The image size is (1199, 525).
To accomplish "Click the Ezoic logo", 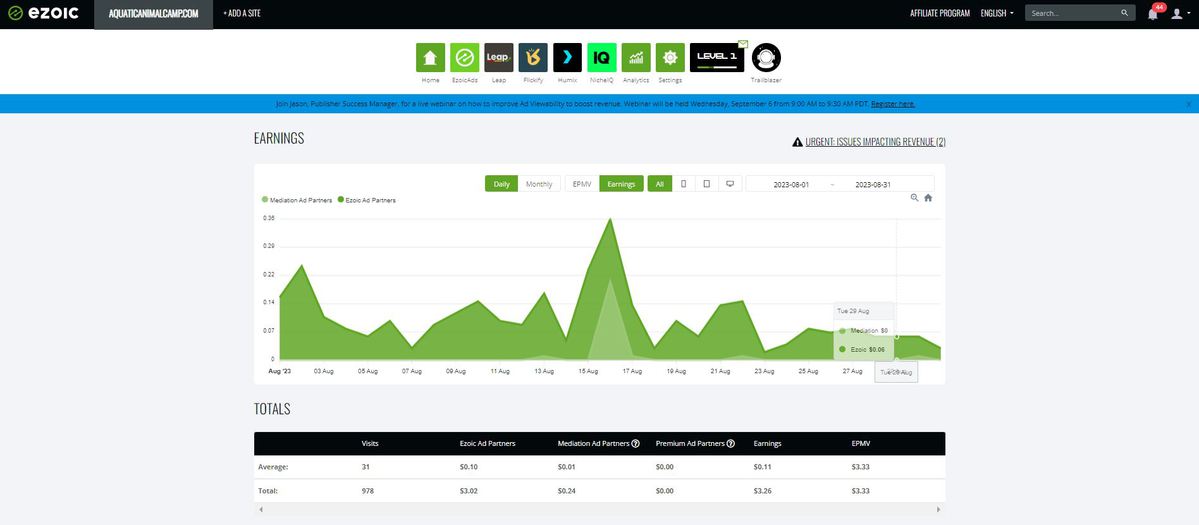I will click(43, 13).
